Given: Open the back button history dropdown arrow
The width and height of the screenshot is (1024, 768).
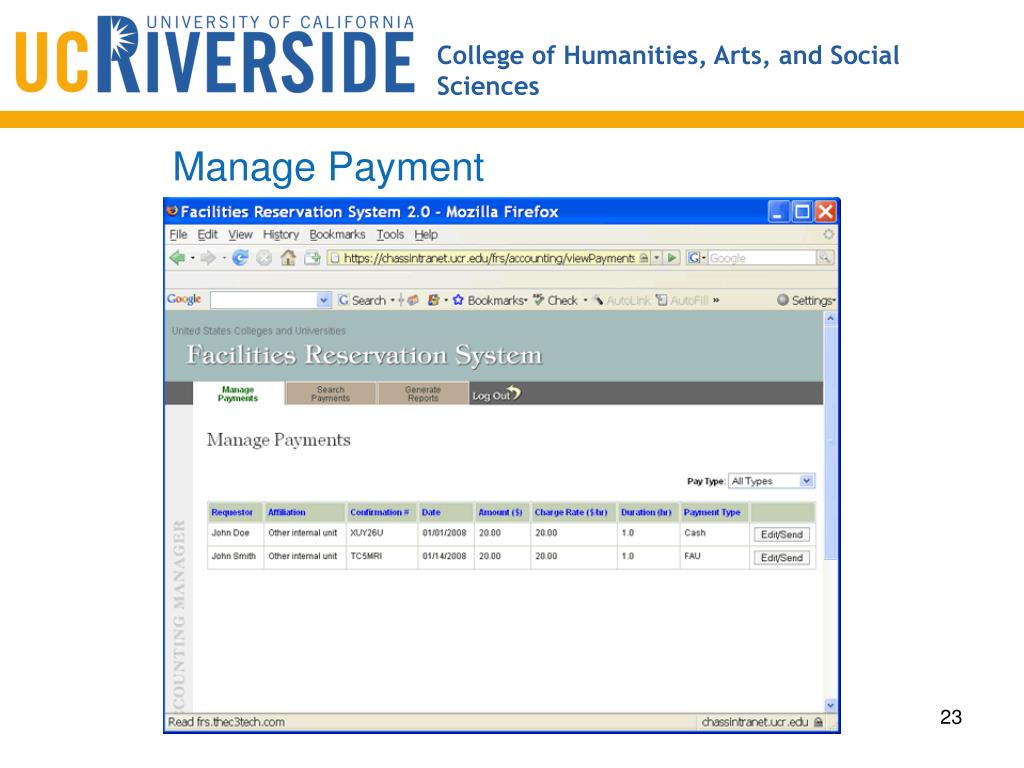Looking at the screenshot, I should [x=193, y=259].
